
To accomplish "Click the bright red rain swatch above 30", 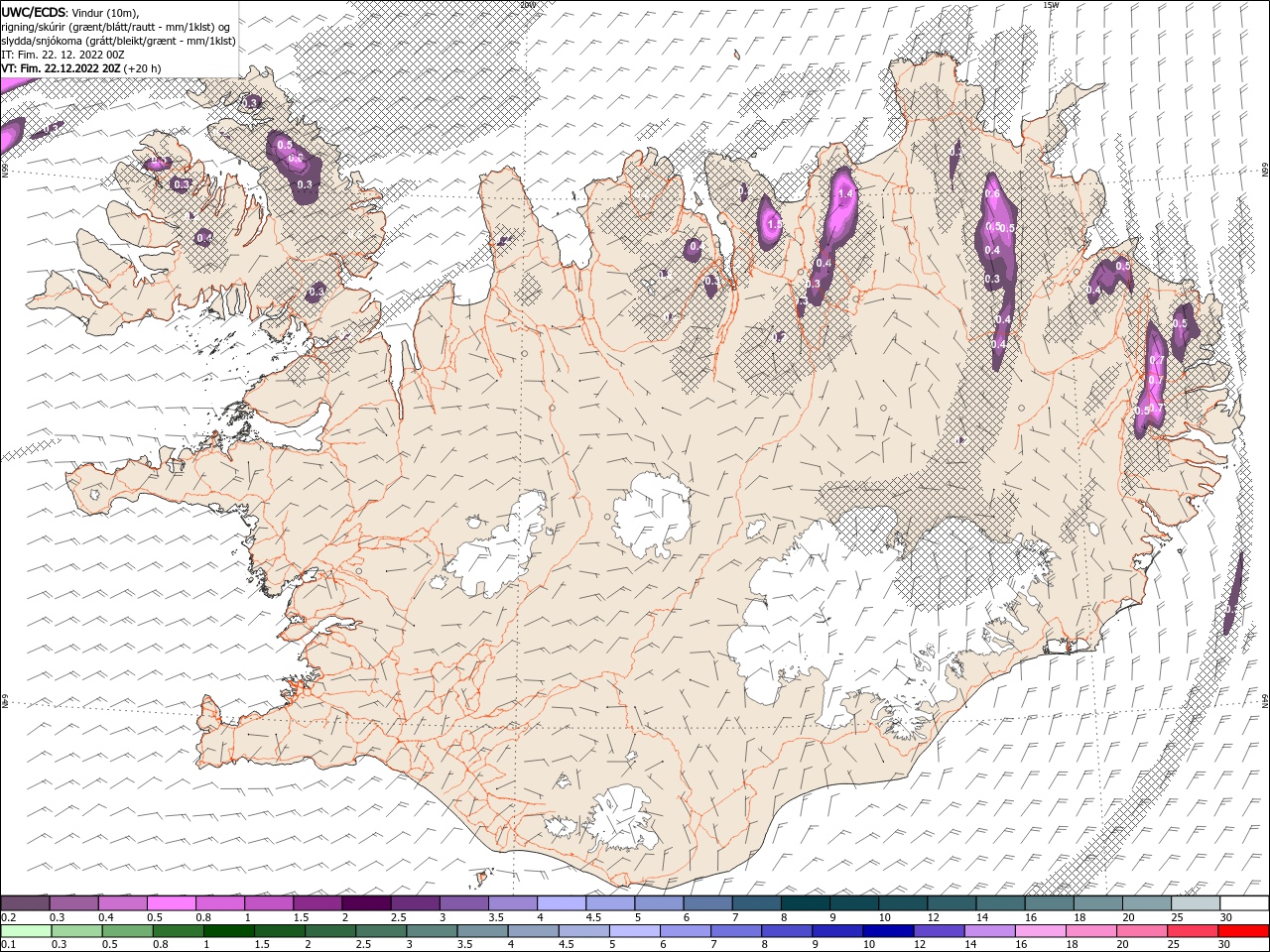I will pyautogui.click(x=1242, y=931).
